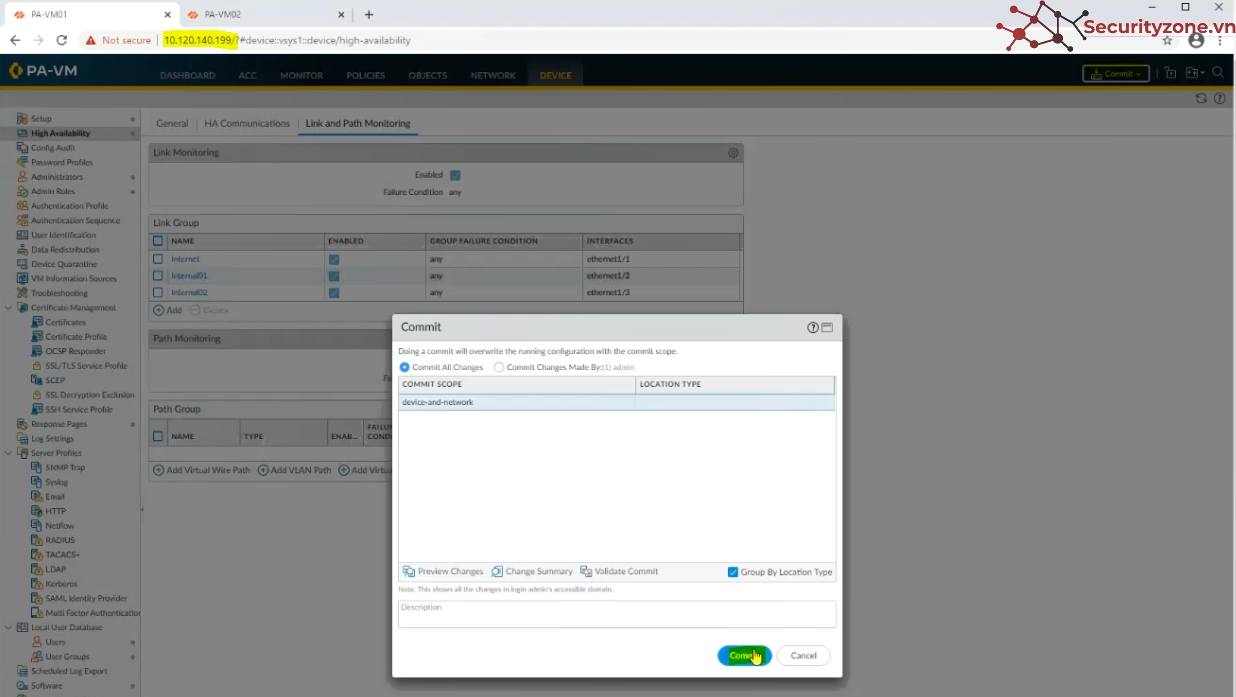Toggle Group By Location Type checkbox
The image size is (1236, 697).
click(x=733, y=572)
